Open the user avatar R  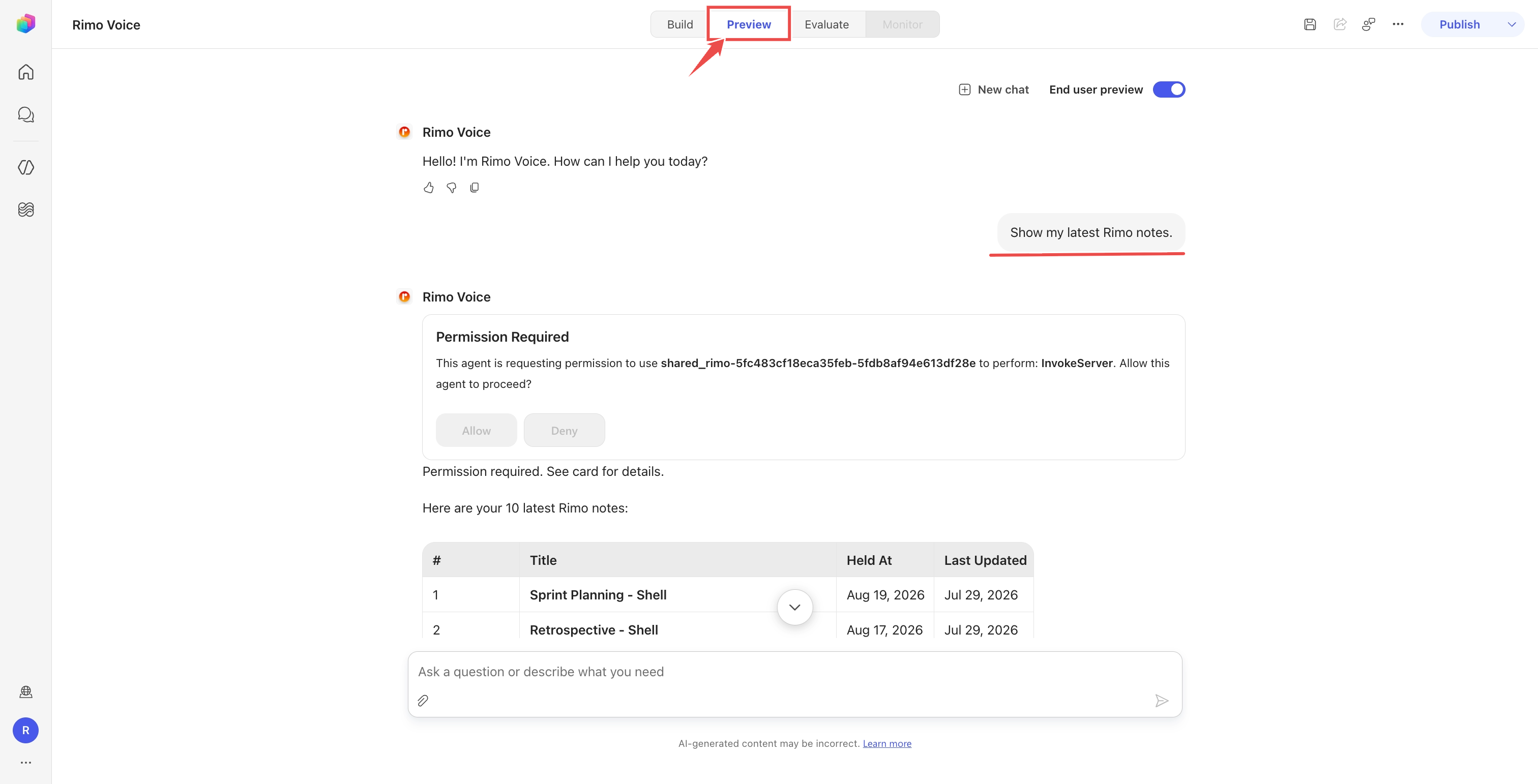pyautogui.click(x=25, y=730)
